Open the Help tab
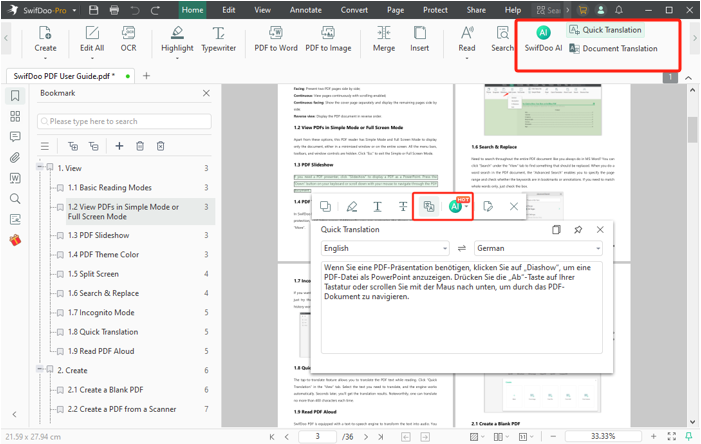 tap(513, 10)
